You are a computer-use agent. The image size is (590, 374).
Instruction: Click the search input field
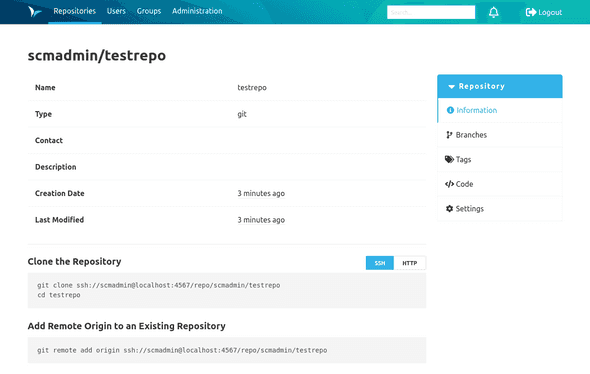pos(431,12)
